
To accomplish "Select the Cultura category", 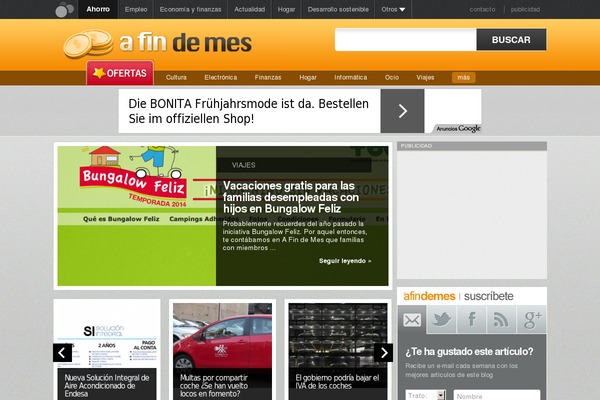I will 176,78.
